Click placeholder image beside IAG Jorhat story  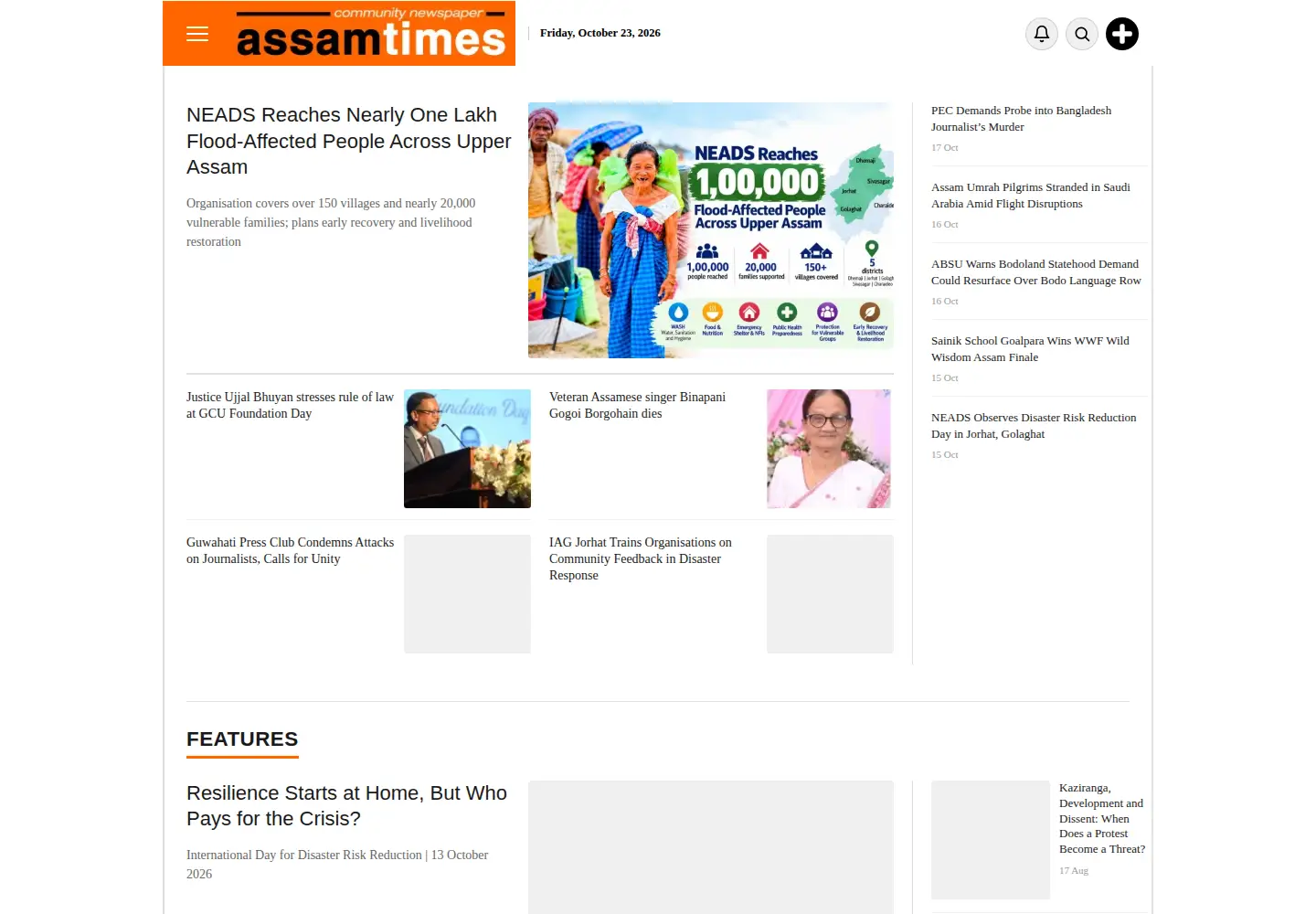point(830,594)
